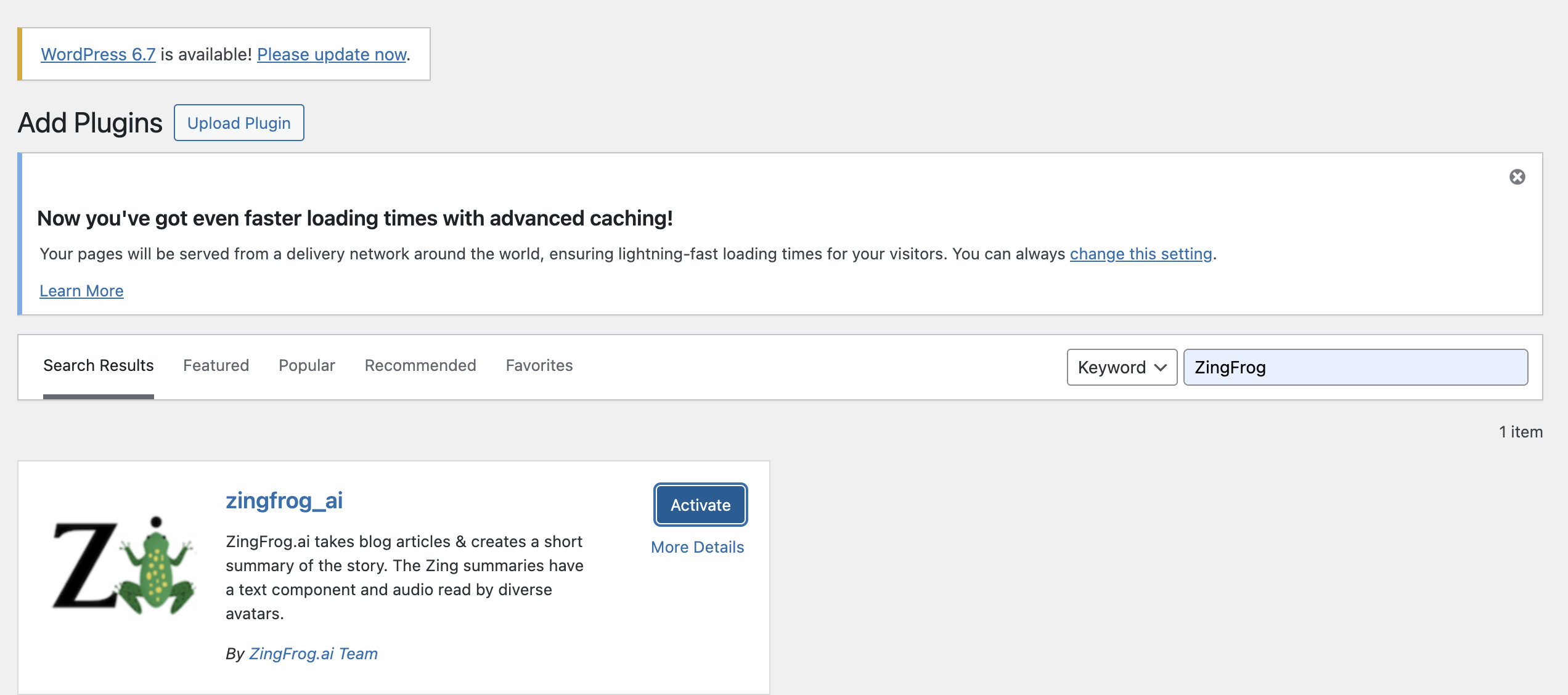The height and width of the screenshot is (695, 1568).
Task: Visit the ZingFrog.ai Team author link
Action: pyautogui.click(x=313, y=654)
